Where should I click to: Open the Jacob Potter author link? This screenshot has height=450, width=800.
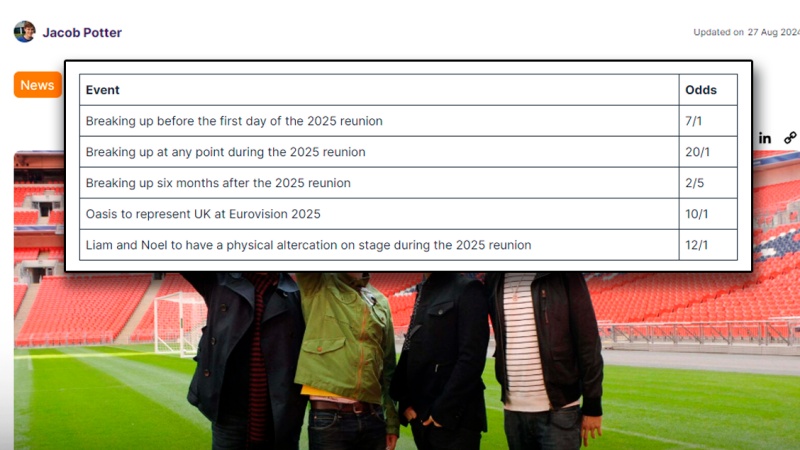click(x=82, y=33)
